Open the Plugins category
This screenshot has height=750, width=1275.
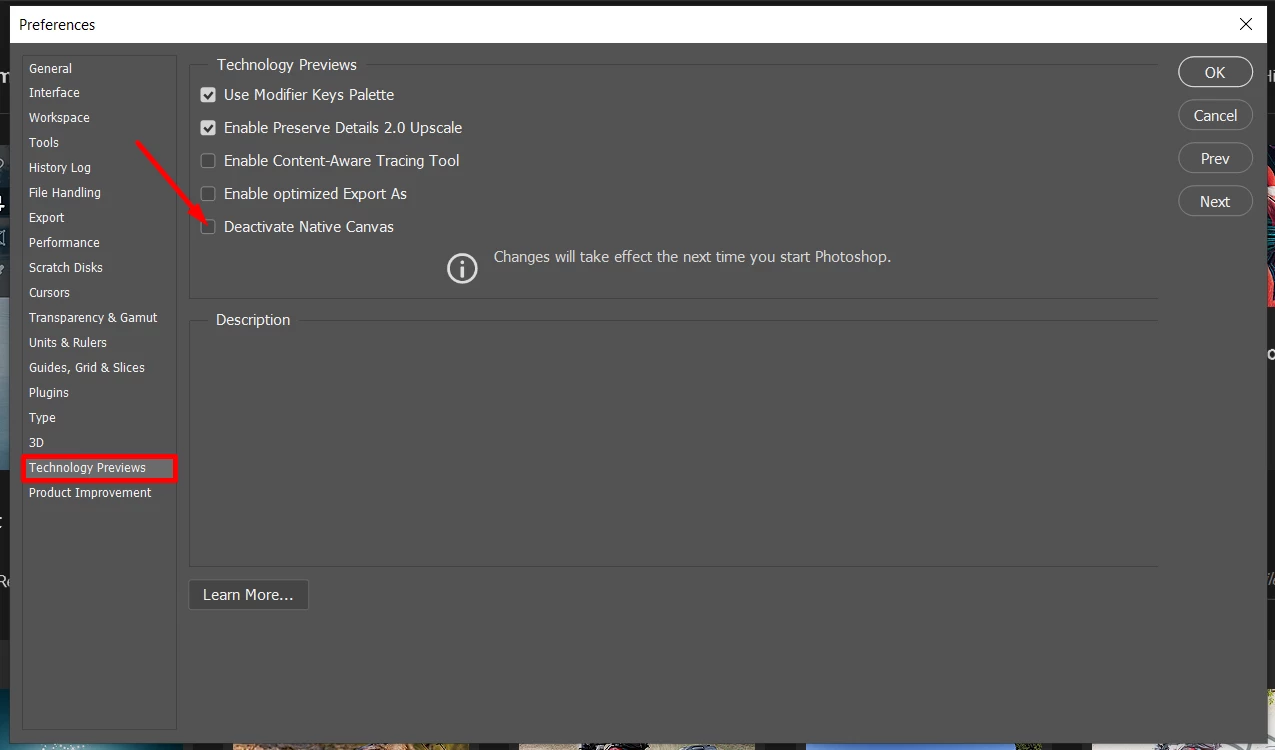tap(49, 393)
